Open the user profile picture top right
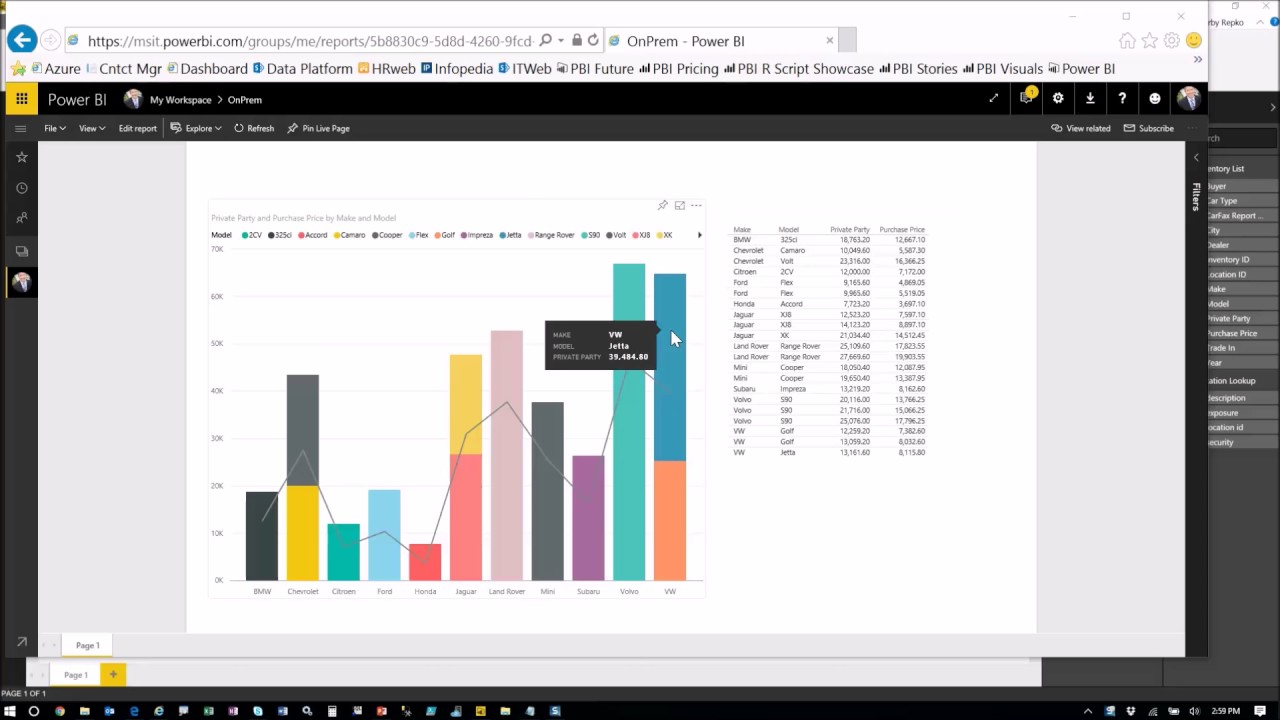The width and height of the screenshot is (1280, 720). 1188,98
